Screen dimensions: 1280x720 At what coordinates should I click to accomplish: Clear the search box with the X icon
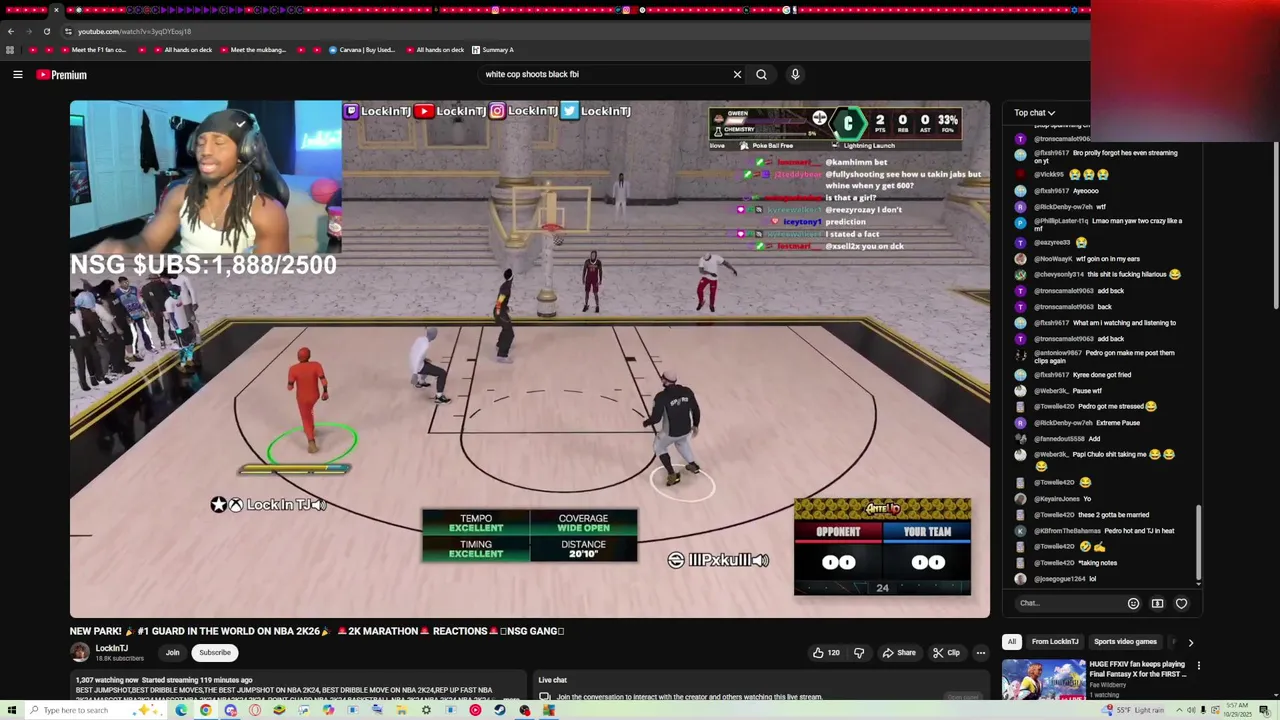coord(737,74)
